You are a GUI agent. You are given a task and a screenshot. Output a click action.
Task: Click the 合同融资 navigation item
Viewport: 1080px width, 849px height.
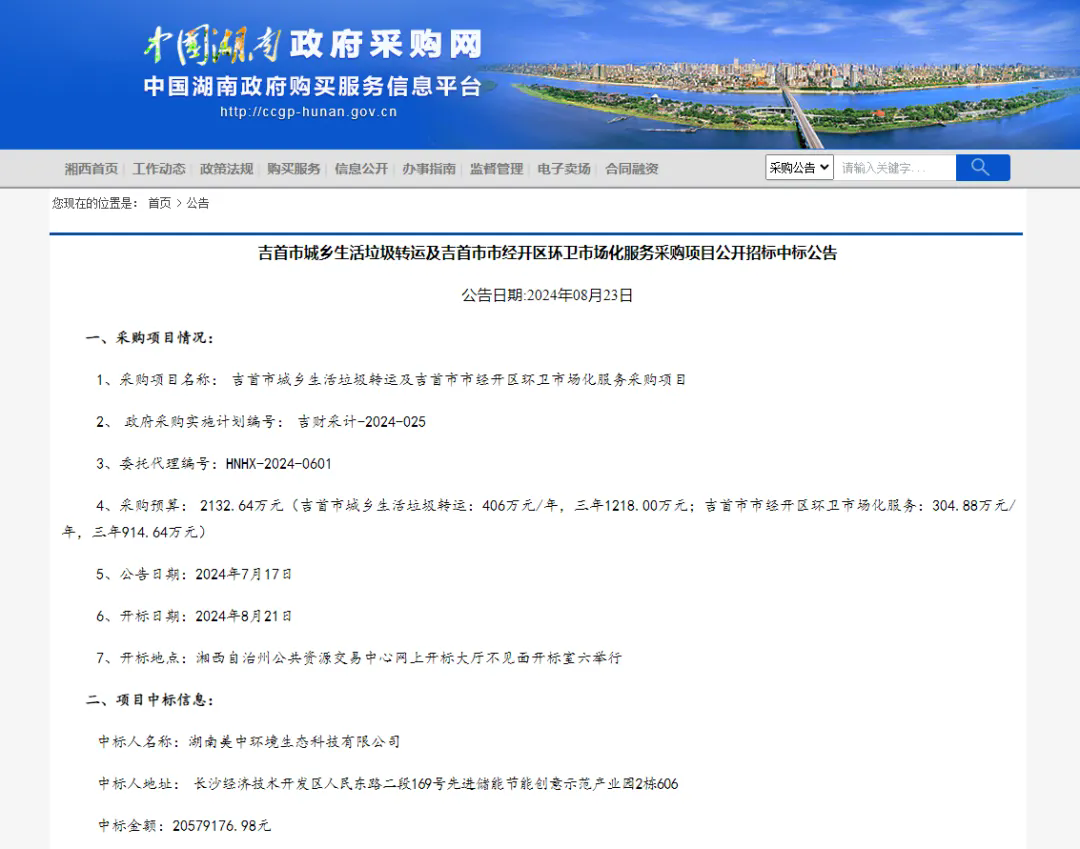point(632,169)
